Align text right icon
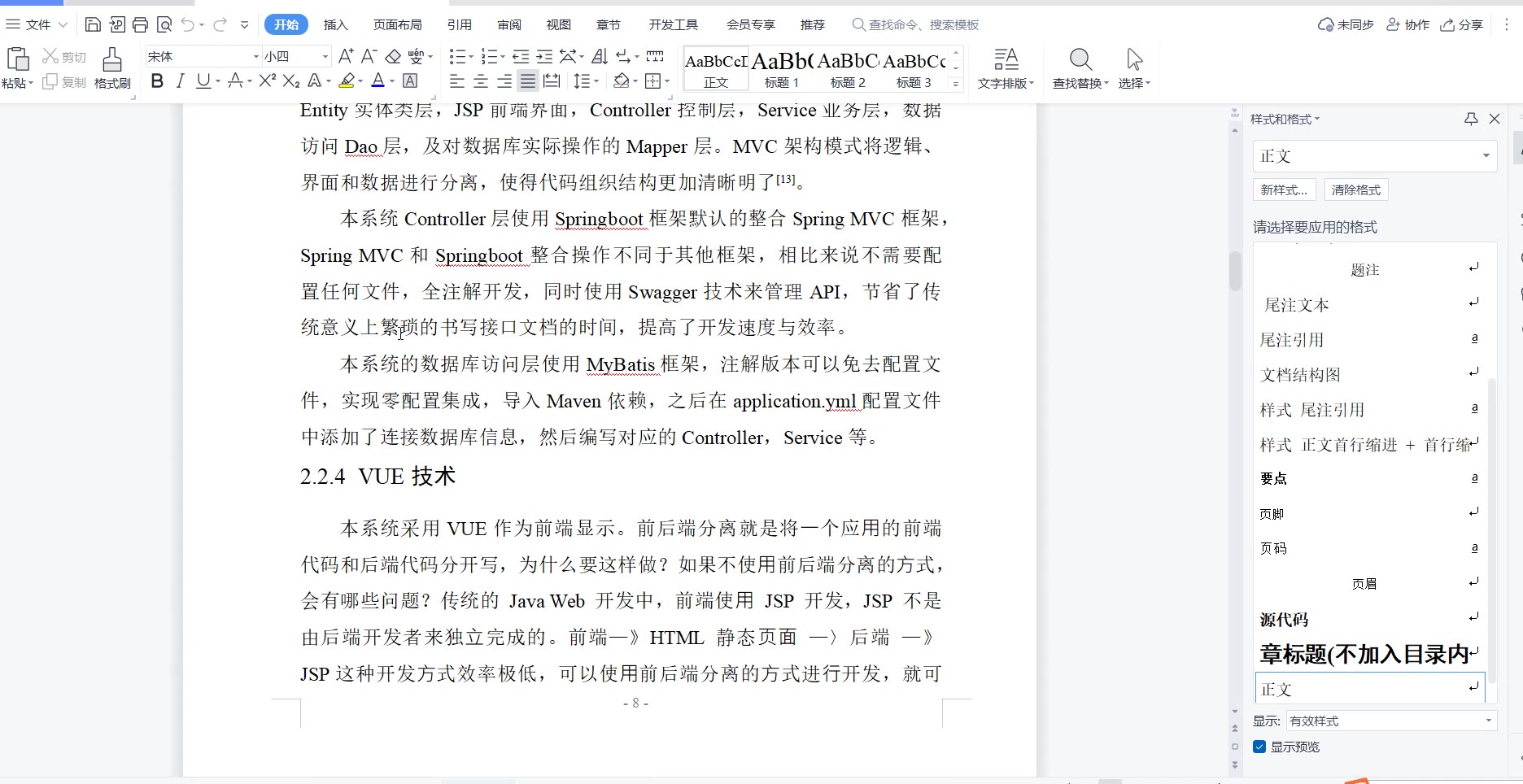Viewport: 1523px width, 784px height. click(x=504, y=81)
